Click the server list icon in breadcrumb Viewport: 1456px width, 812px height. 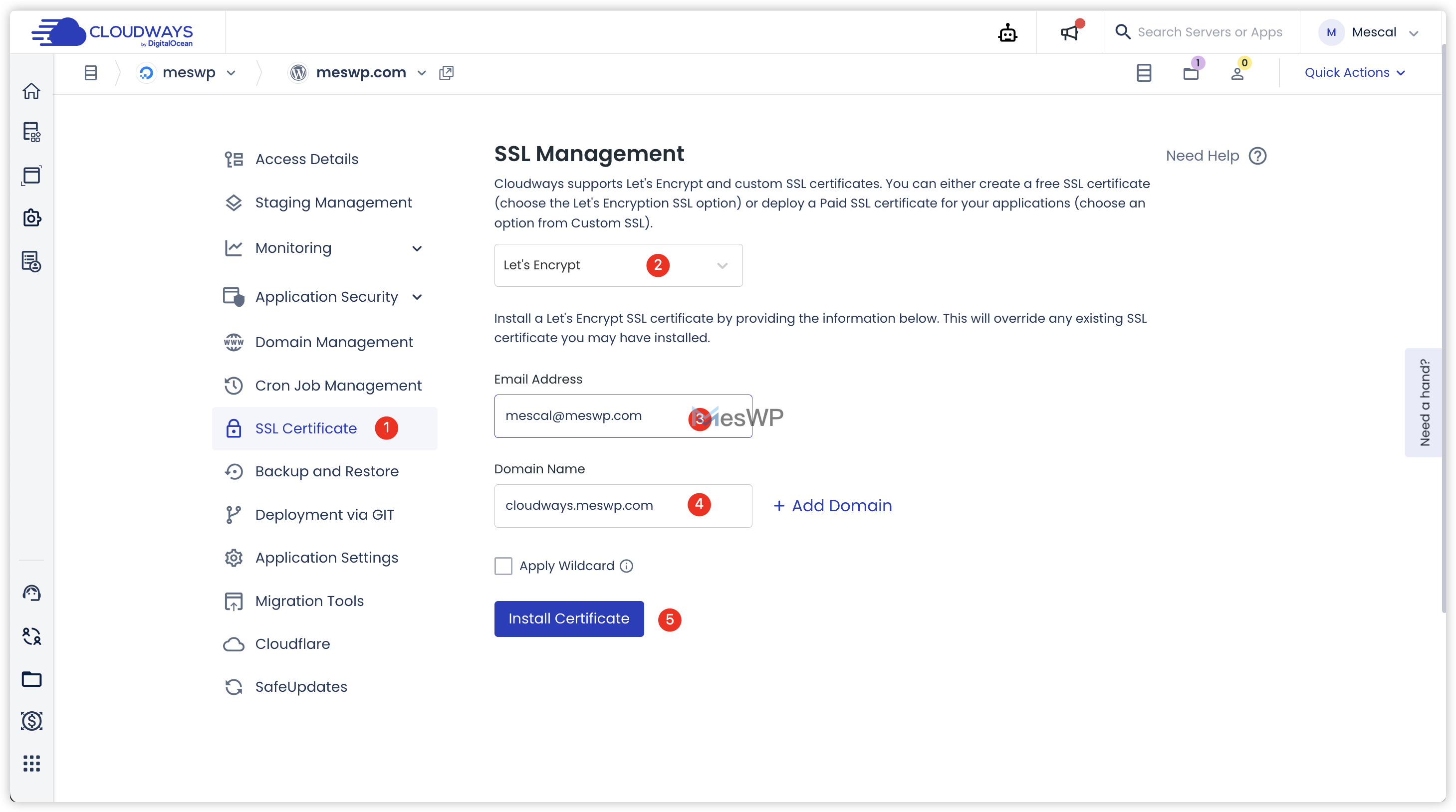[x=90, y=73]
